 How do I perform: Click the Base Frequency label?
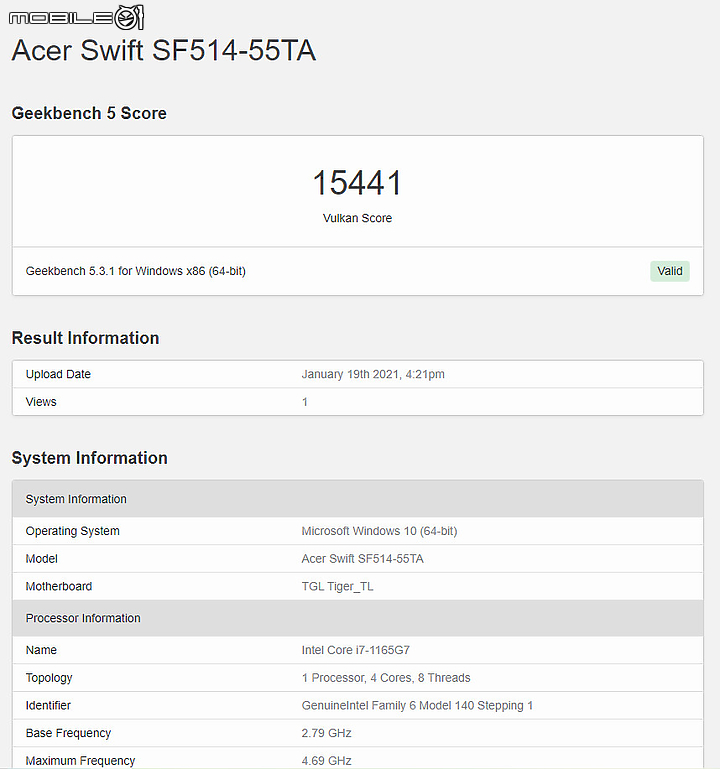tap(68, 733)
